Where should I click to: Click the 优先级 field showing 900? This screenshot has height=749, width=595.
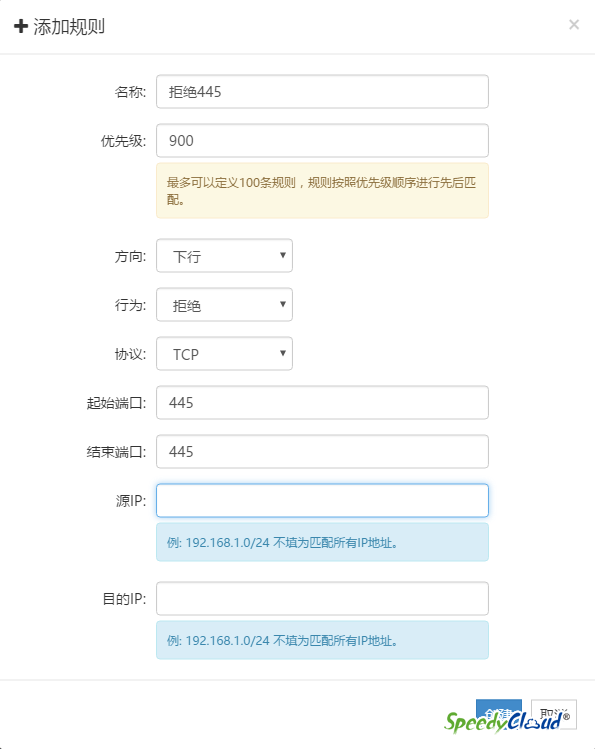(x=322, y=140)
